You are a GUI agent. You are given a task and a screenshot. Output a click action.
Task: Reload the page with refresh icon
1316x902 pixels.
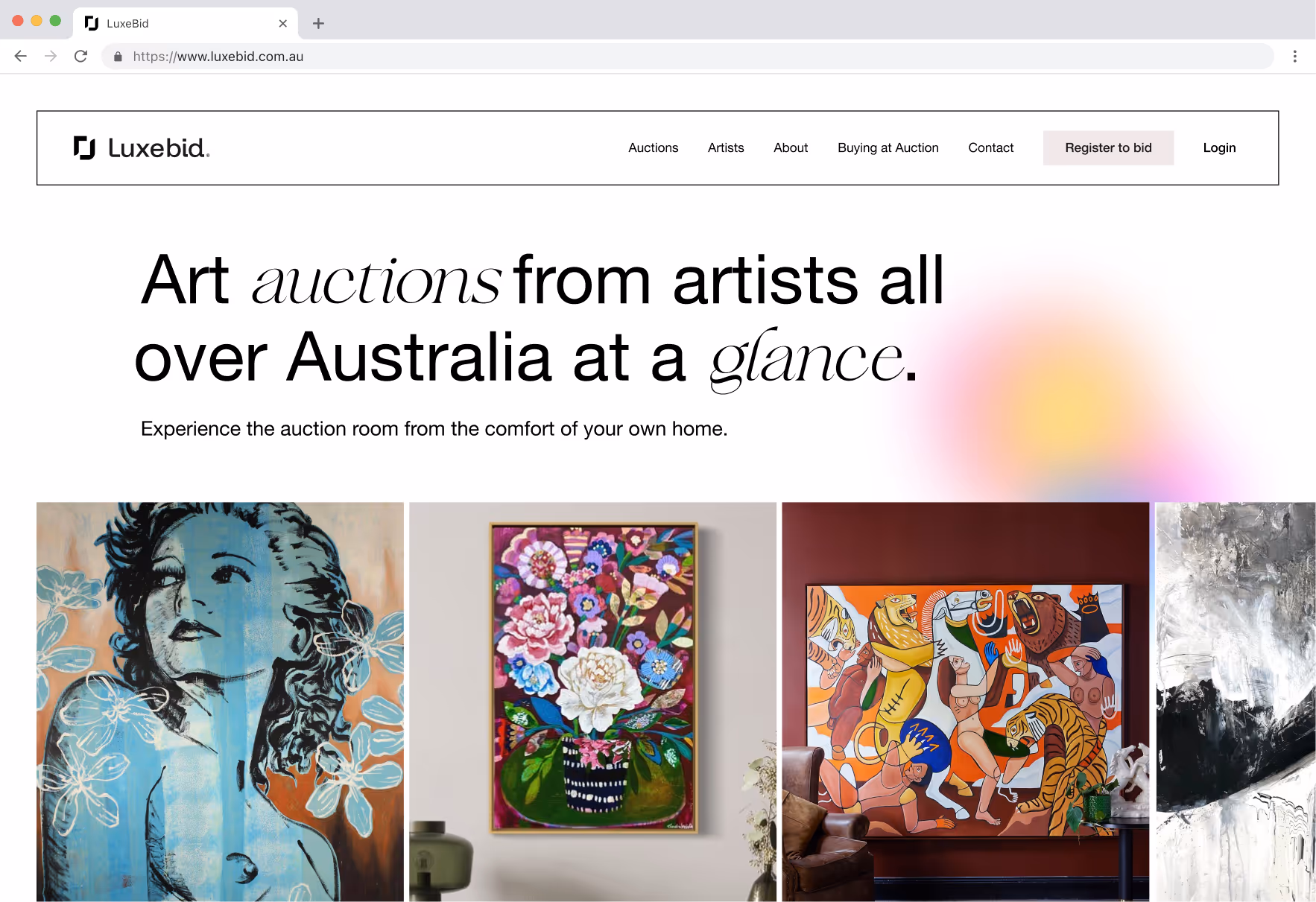81,56
